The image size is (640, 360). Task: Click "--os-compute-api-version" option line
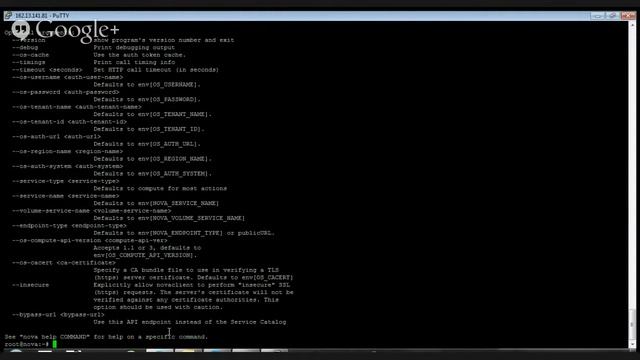tap(90, 240)
